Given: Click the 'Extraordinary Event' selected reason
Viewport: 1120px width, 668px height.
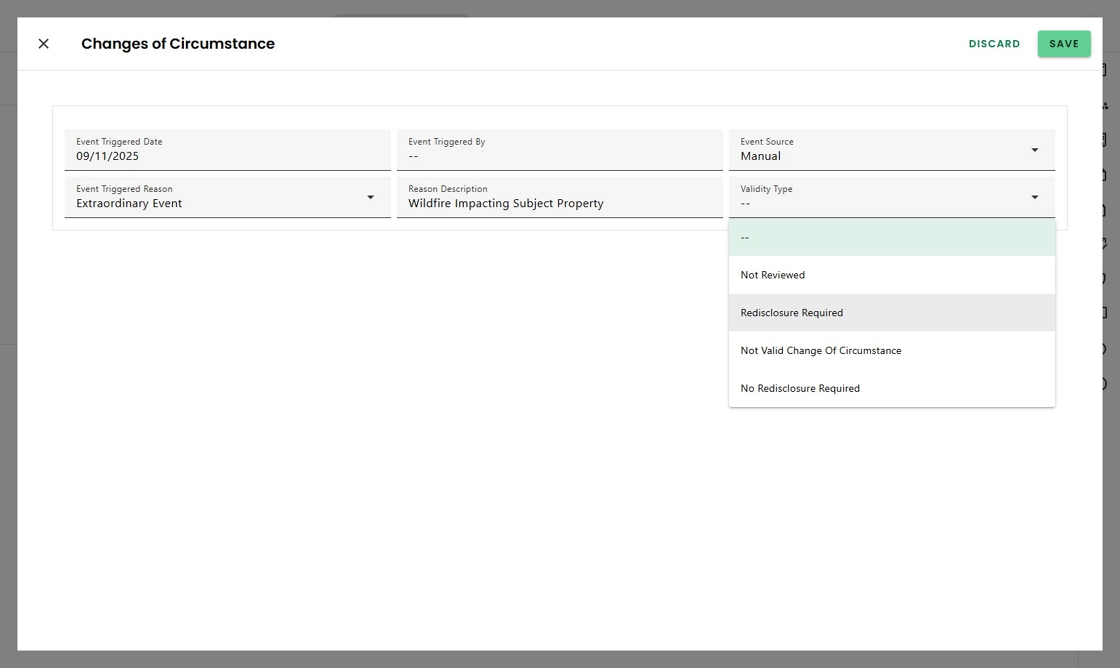Looking at the screenshot, I should [129, 204].
